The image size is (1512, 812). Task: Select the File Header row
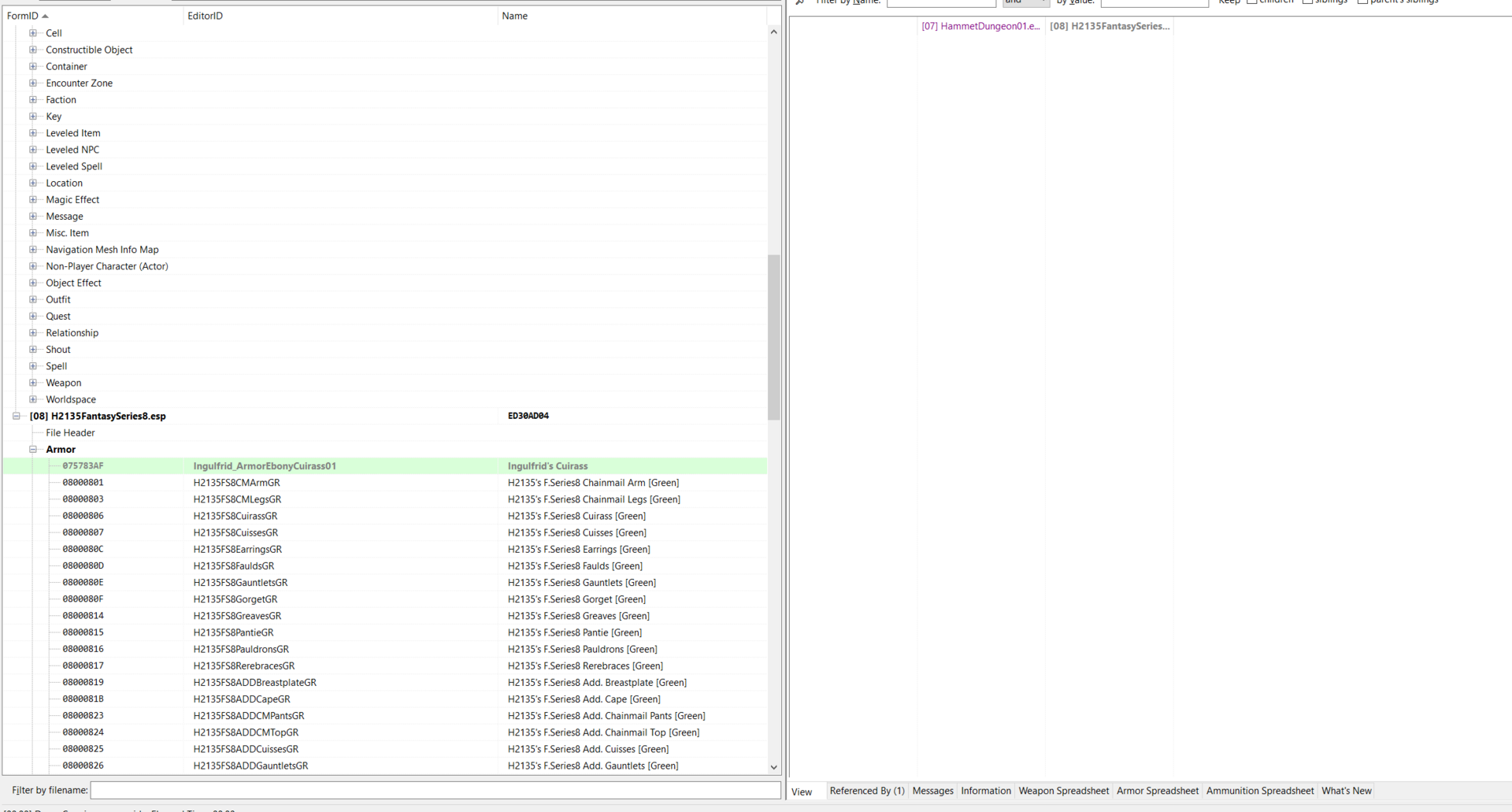(x=385, y=432)
